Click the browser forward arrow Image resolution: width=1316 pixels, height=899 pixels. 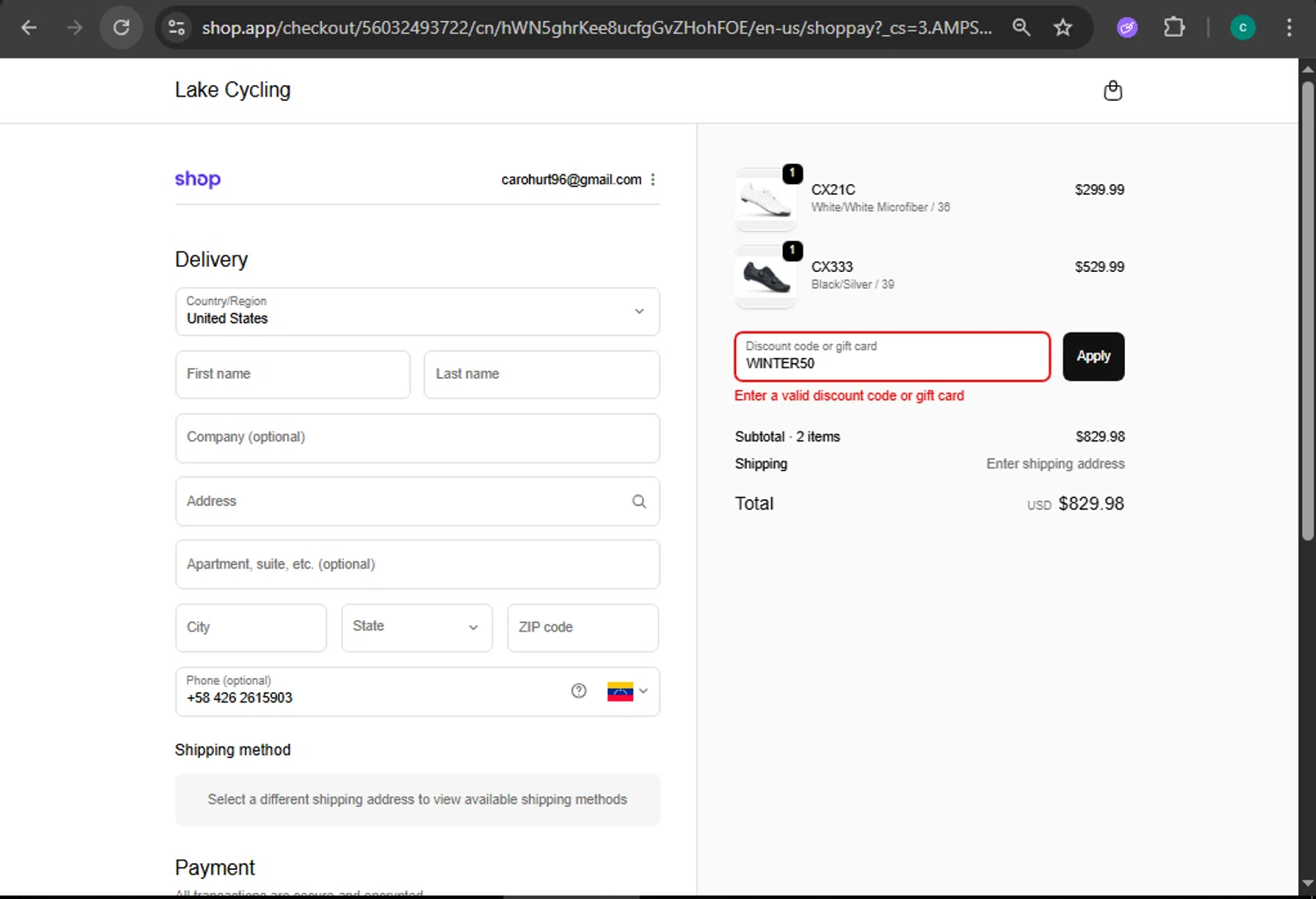click(x=75, y=28)
